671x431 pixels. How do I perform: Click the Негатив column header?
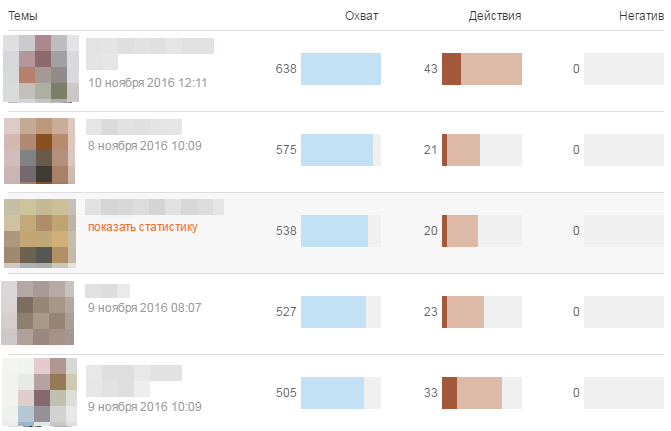[x=641, y=16]
